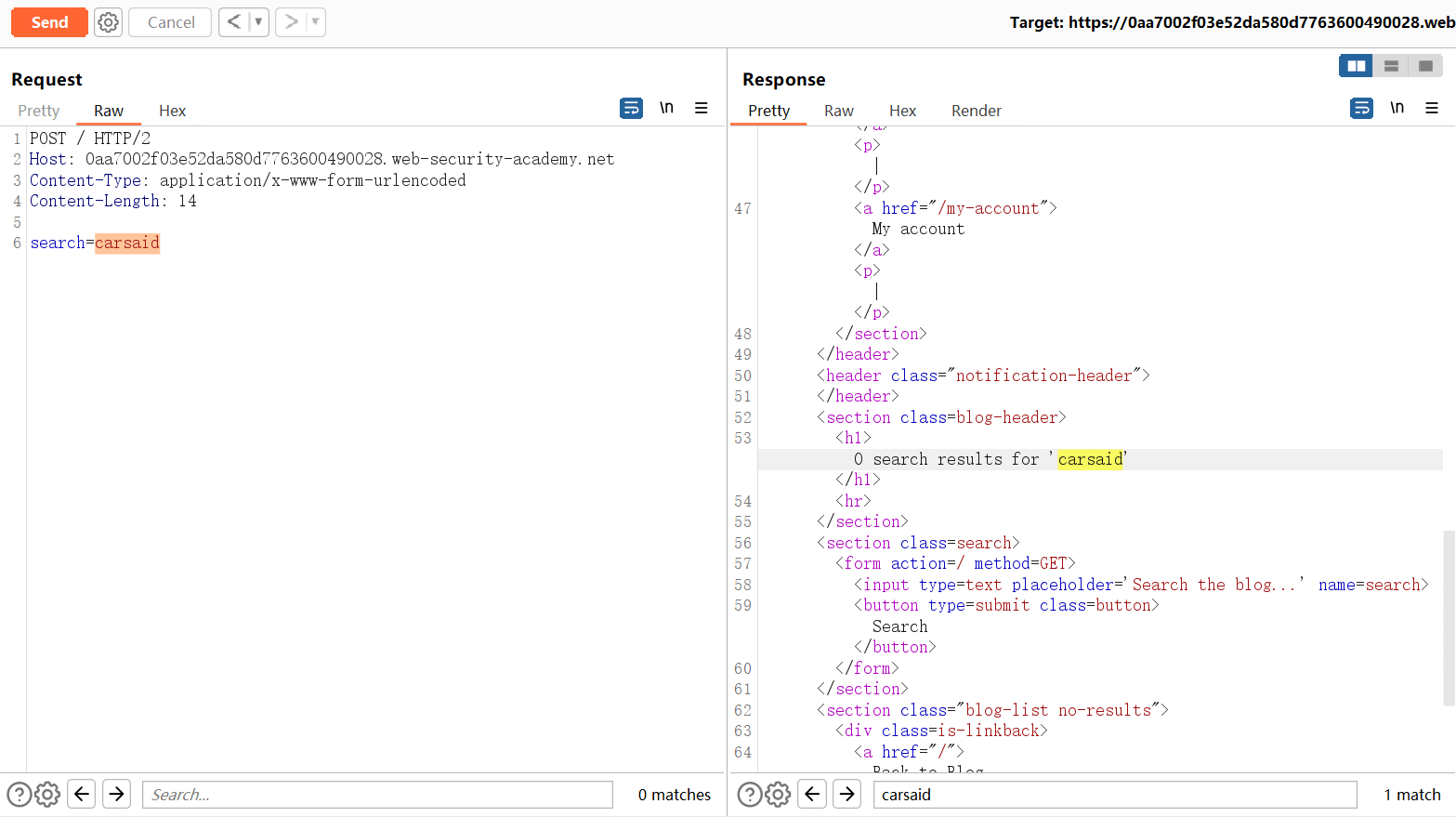Expand the history forward dropdown arrow
Screen dimensions: 1456x817
coord(315,21)
